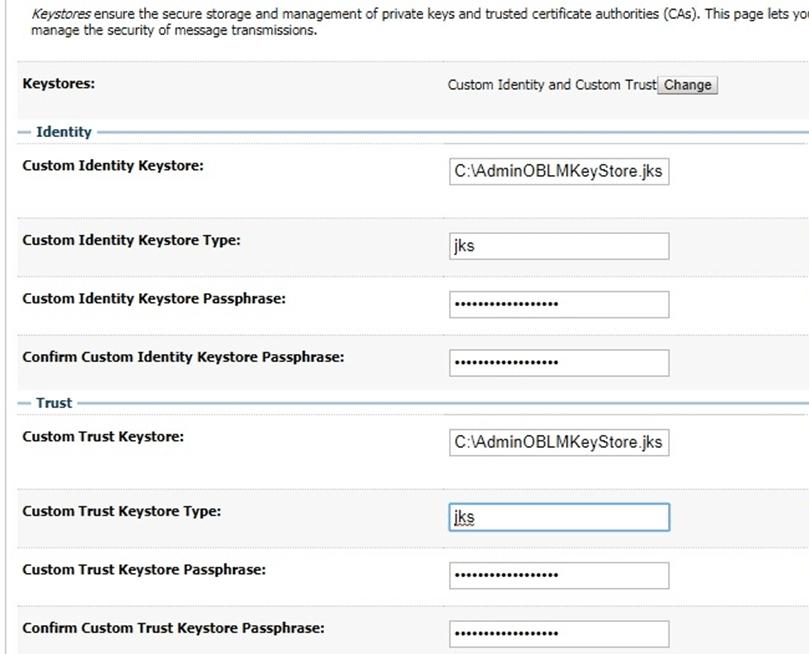
Task: Click the Custom Identity Keystore Passphrase field
Action: point(559,304)
